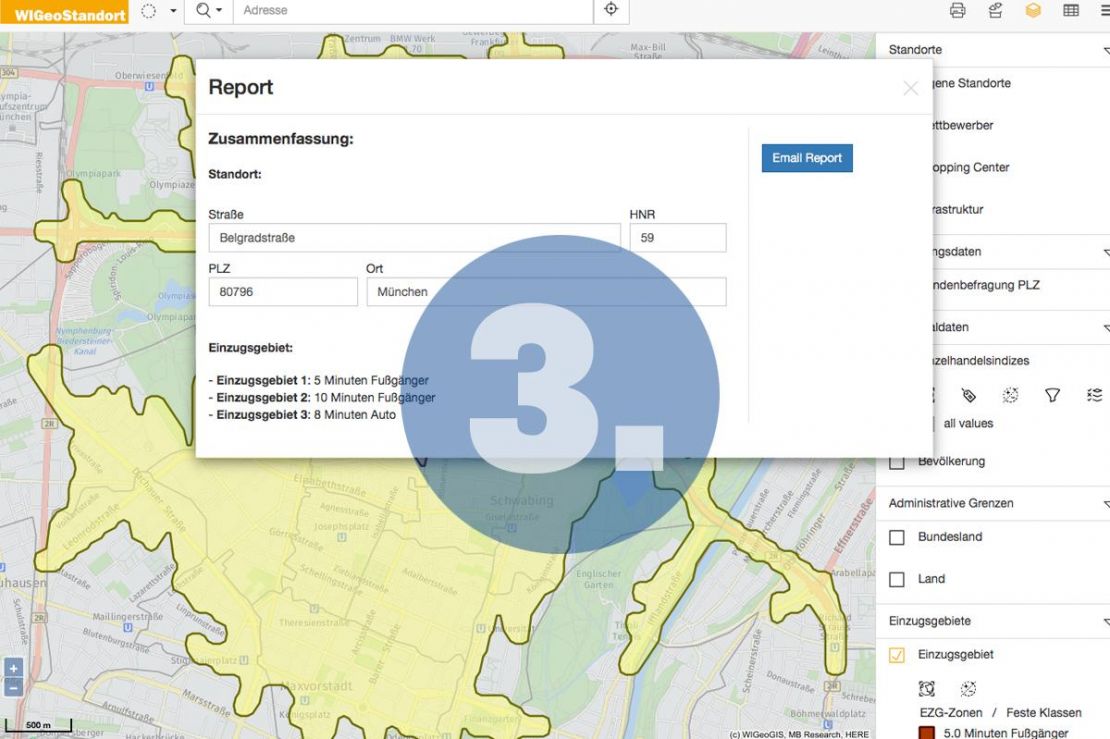Enable the Land layer checkbox

[x=897, y=580]
